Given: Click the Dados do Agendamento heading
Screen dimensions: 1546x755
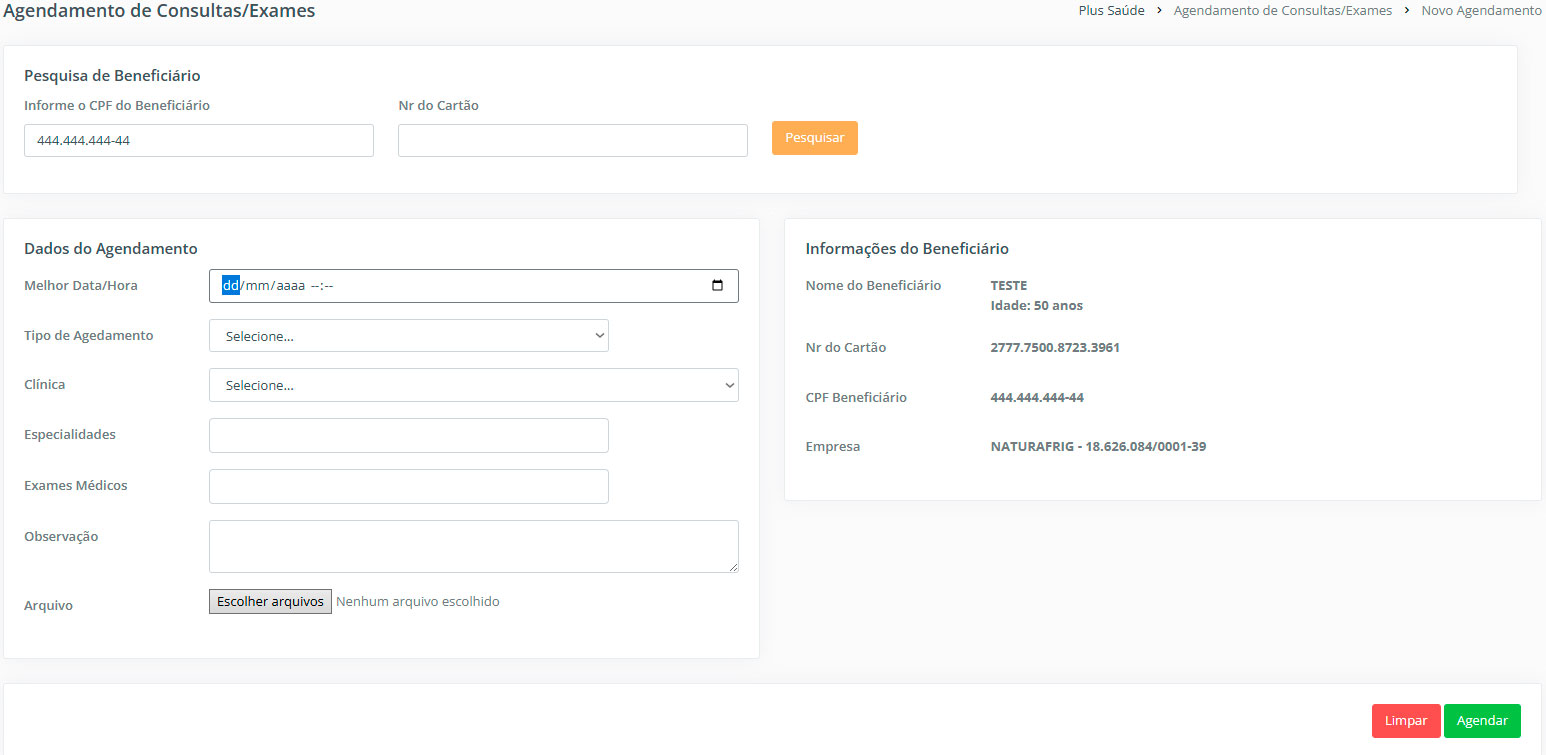Looking at the screenshot, I should point(111,249).
